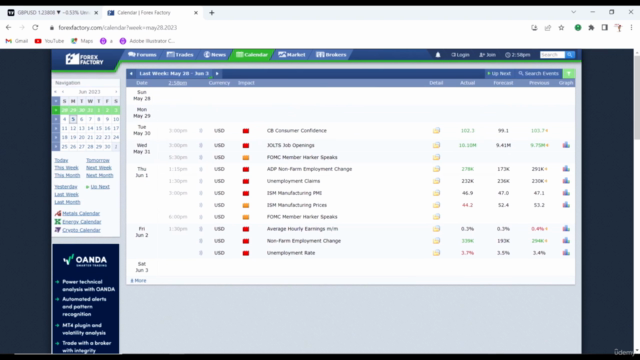Screen dimensions: 640x360
Task: Open detail folder for ISM Manufacturing Prices
Action: pos(436,205)
